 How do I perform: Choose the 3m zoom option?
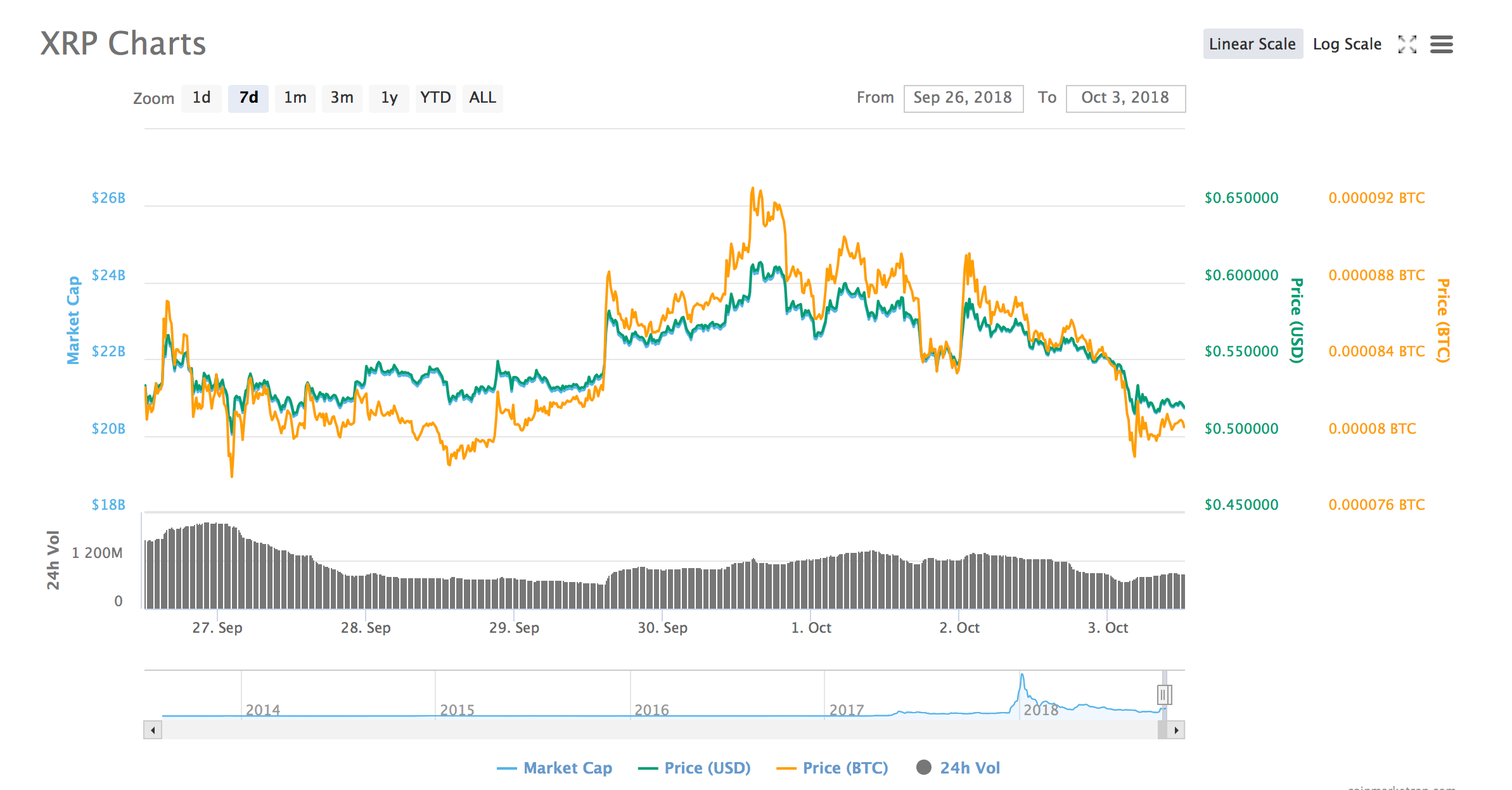point(342,98)
